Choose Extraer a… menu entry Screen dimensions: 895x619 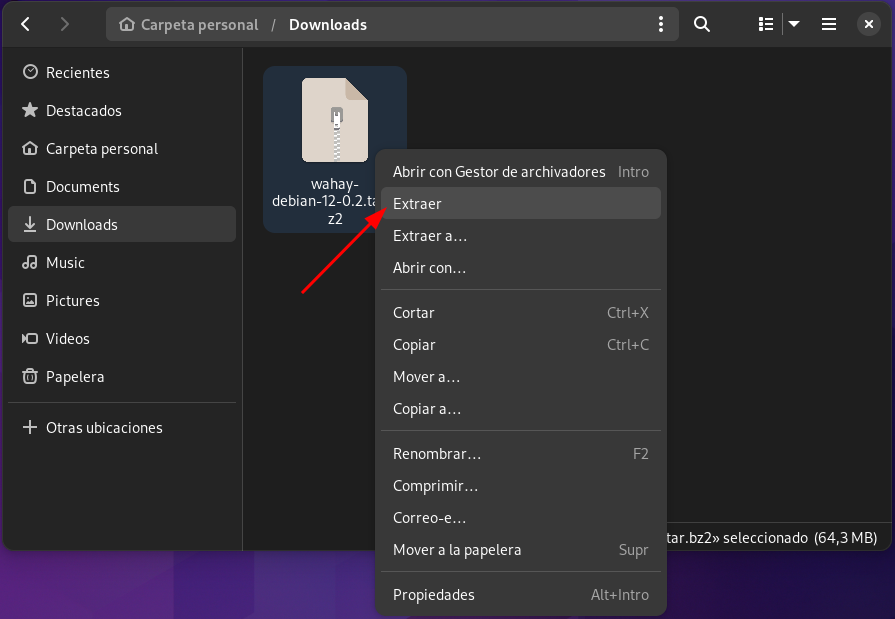point(430,236)
